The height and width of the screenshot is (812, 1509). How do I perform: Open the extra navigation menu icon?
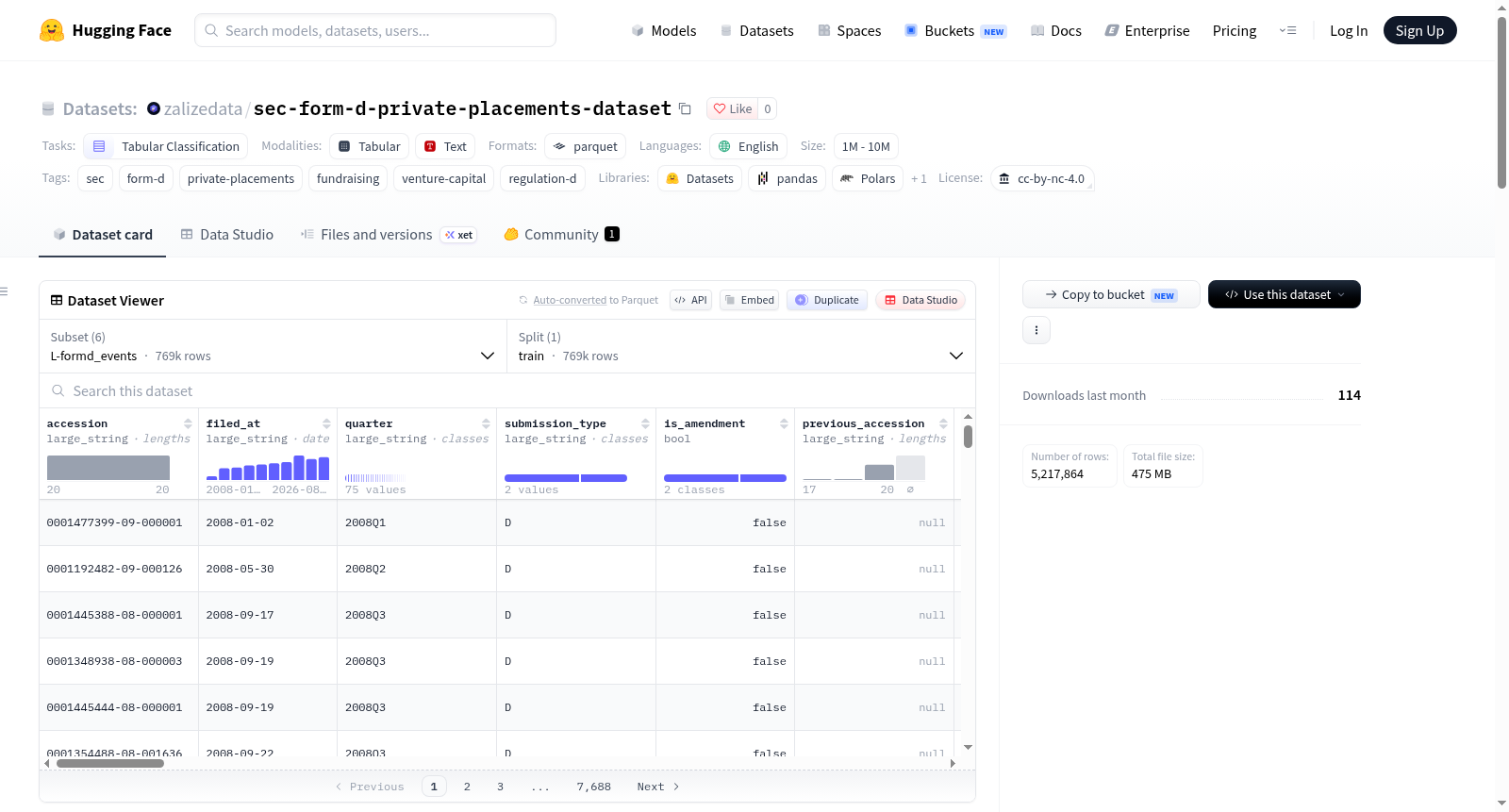[1287, 30]
